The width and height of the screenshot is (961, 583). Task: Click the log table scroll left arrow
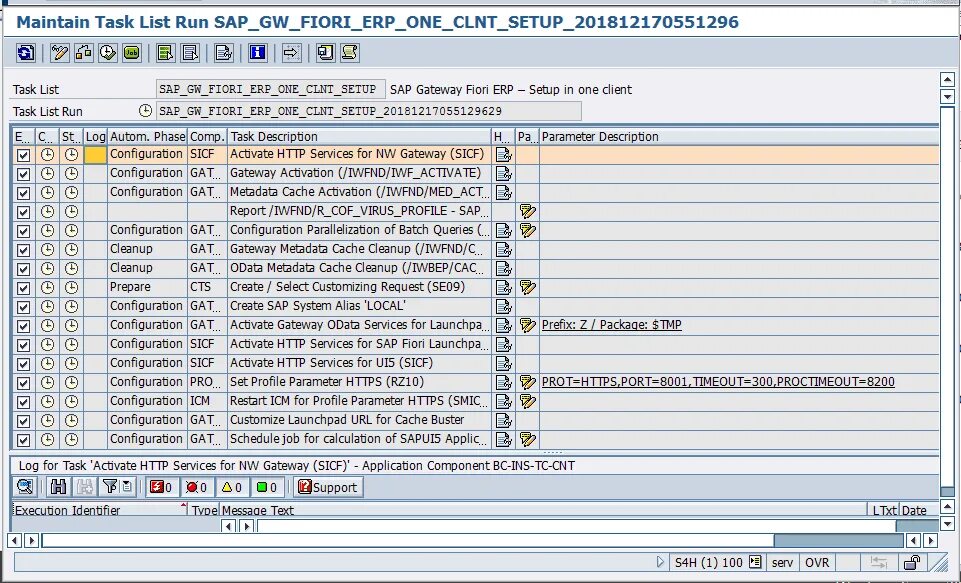(228, 526)
